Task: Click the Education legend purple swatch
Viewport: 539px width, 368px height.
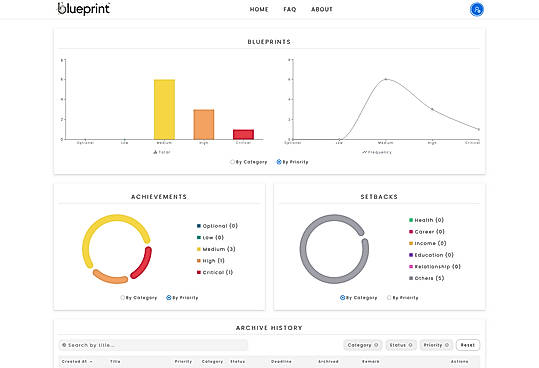Action: [x=411, y=255]
